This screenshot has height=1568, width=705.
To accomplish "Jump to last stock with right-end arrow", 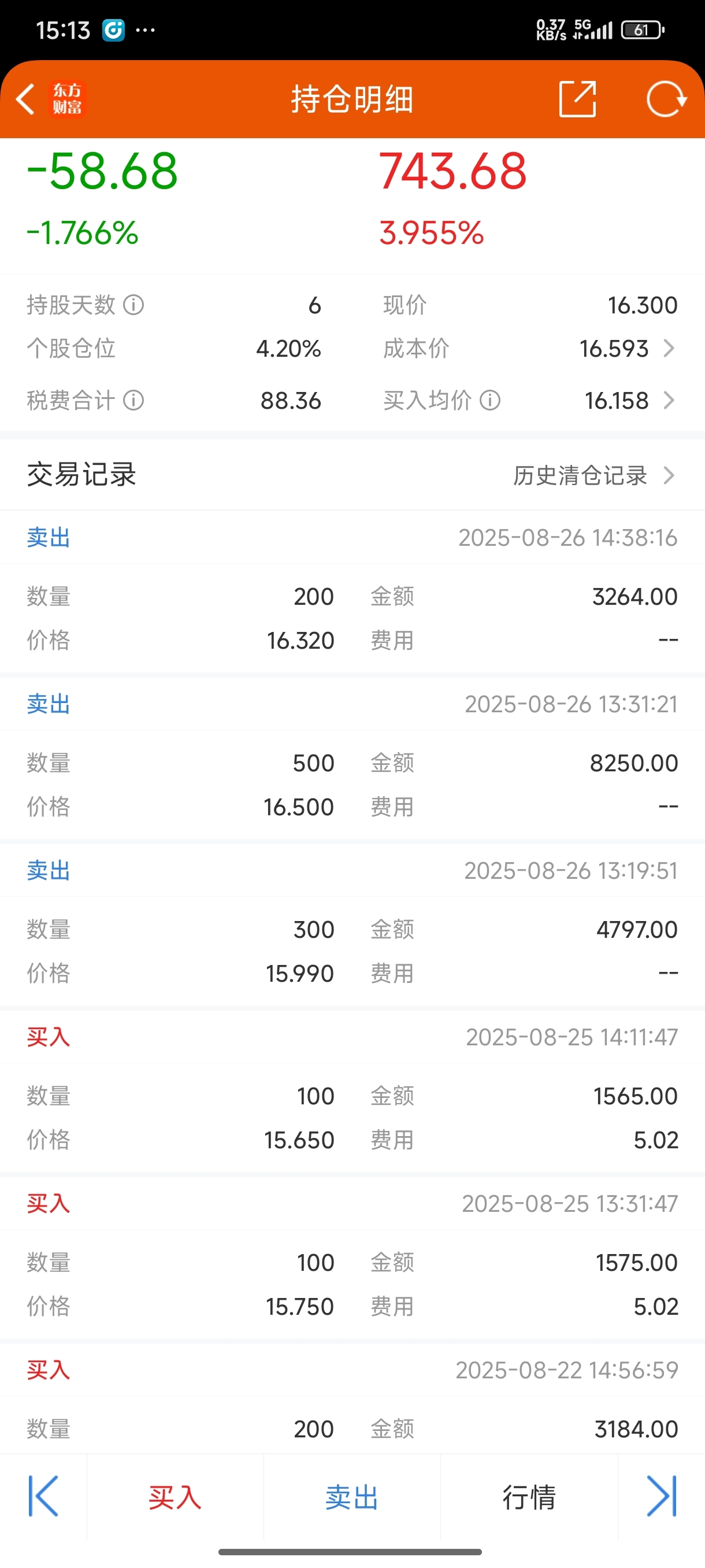I will click(662, 1496).
